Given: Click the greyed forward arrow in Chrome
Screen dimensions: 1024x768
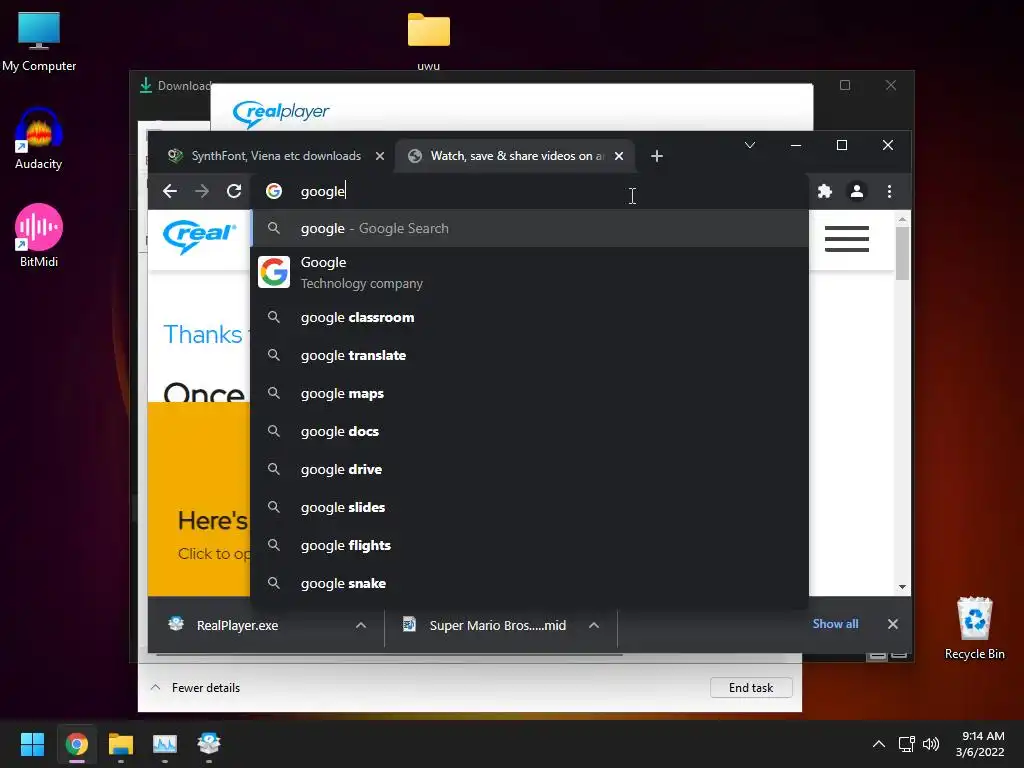Looking at the screenshot, I should pyautogui.click(x=202, y=191).
